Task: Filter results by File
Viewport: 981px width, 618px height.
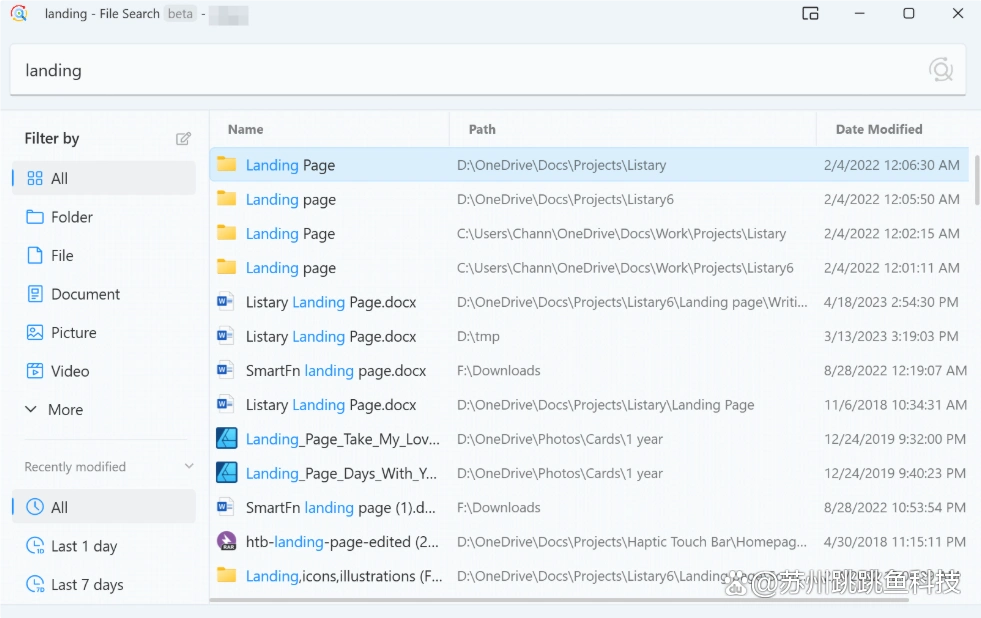Action: coord(104,255)
